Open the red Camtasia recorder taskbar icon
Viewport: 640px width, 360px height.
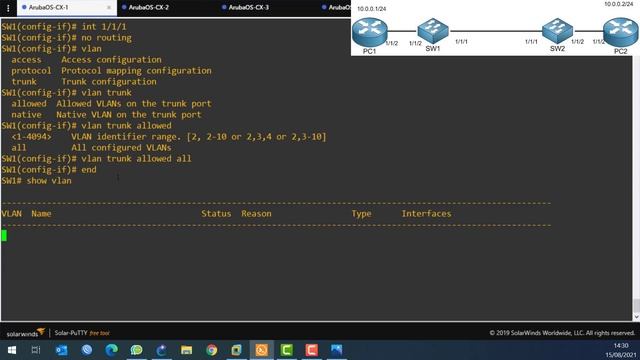(x=312, y=350)
